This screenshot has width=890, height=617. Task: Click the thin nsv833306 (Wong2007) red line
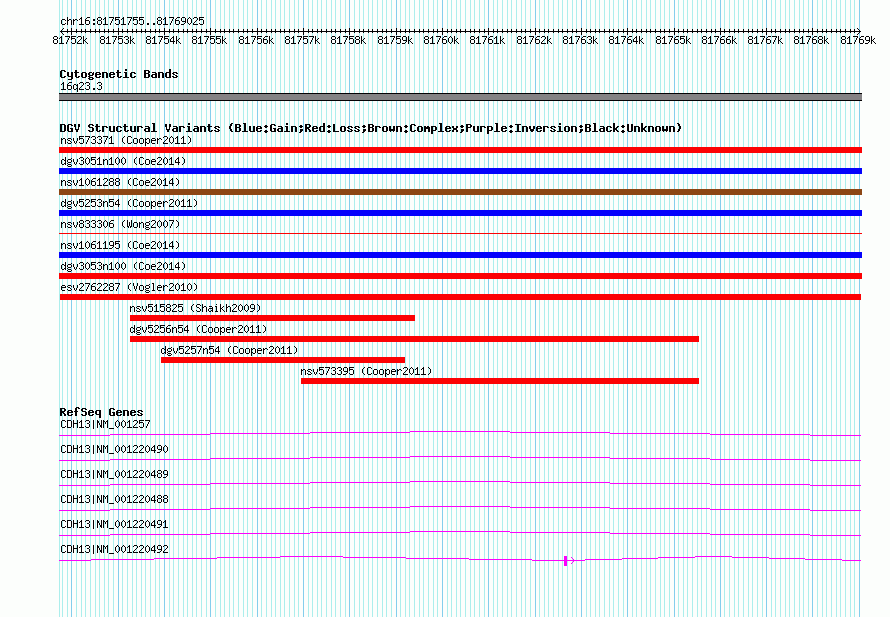460,233
